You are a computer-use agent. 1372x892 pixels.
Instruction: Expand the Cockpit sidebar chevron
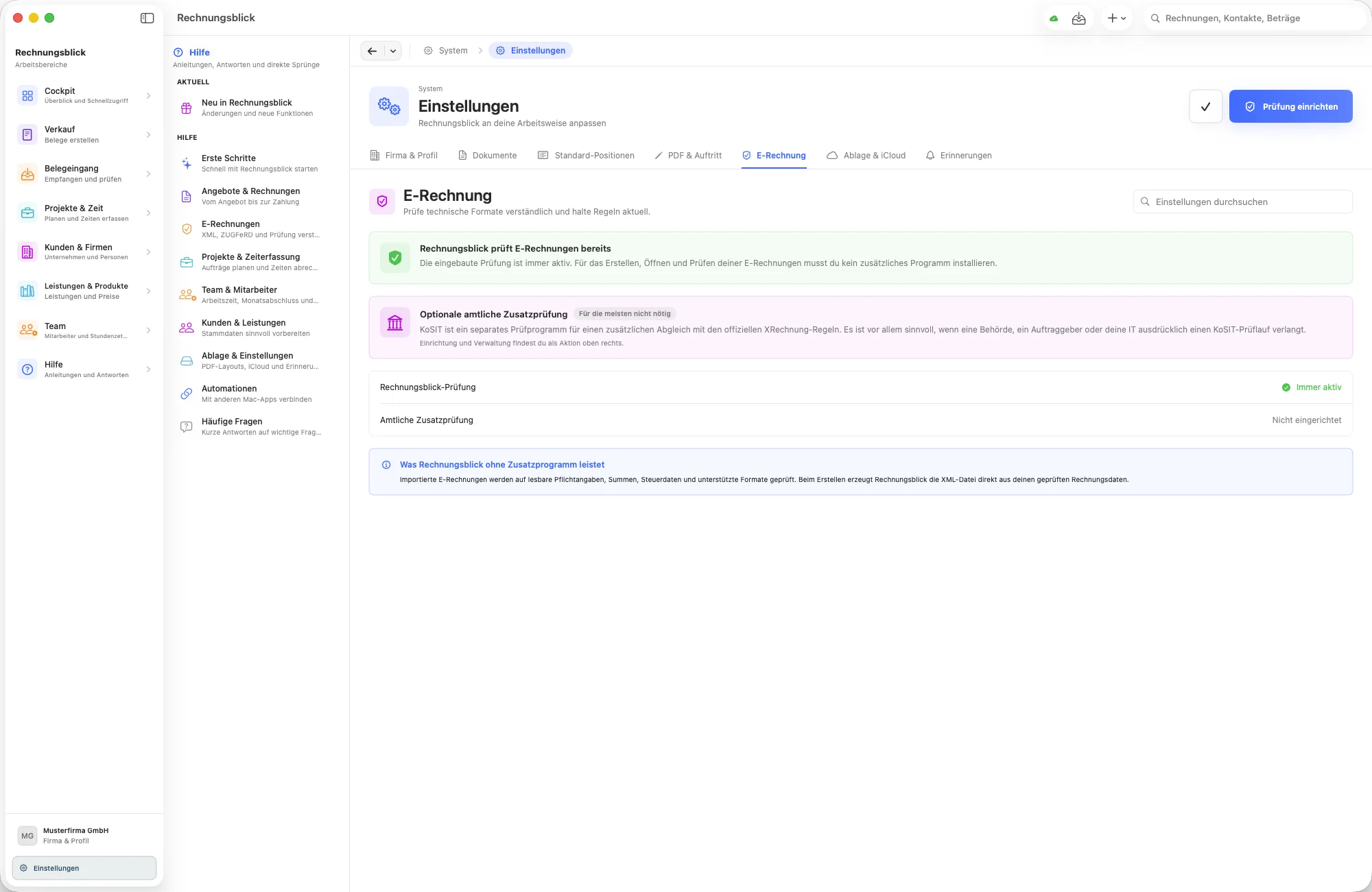point(148,96)
